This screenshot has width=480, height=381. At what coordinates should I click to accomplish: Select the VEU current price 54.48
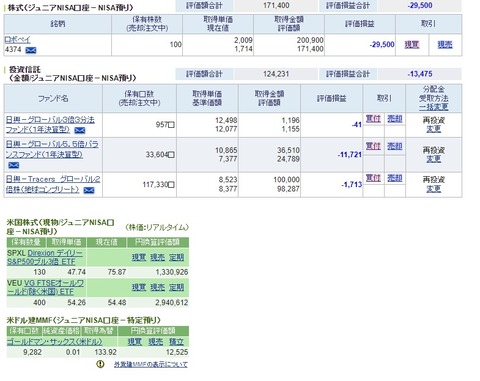click(x=117, y=302)
